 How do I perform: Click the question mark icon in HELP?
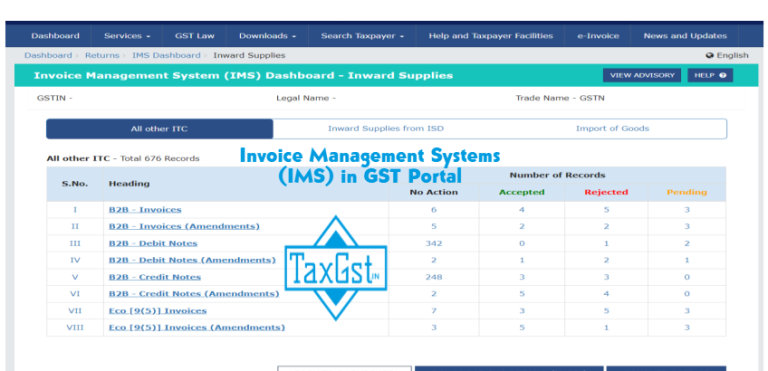[x=722, y=75]
